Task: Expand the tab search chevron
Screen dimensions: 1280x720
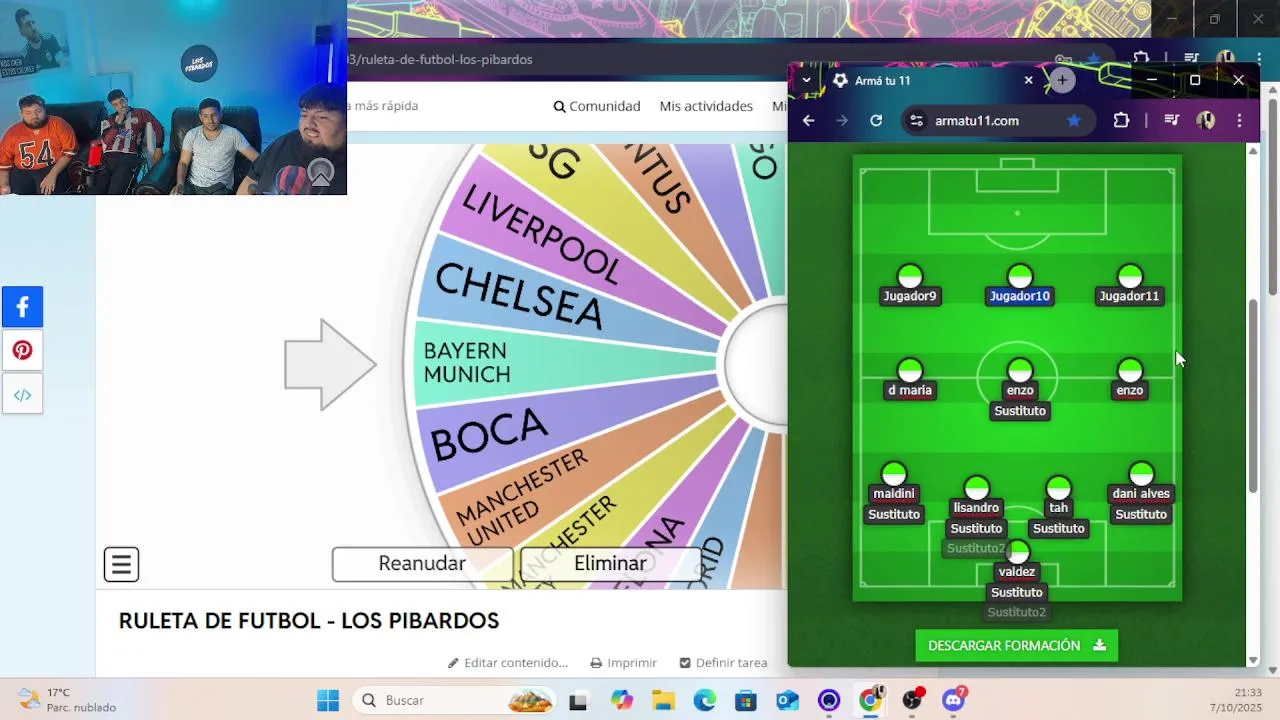Action: coord(806,80)
